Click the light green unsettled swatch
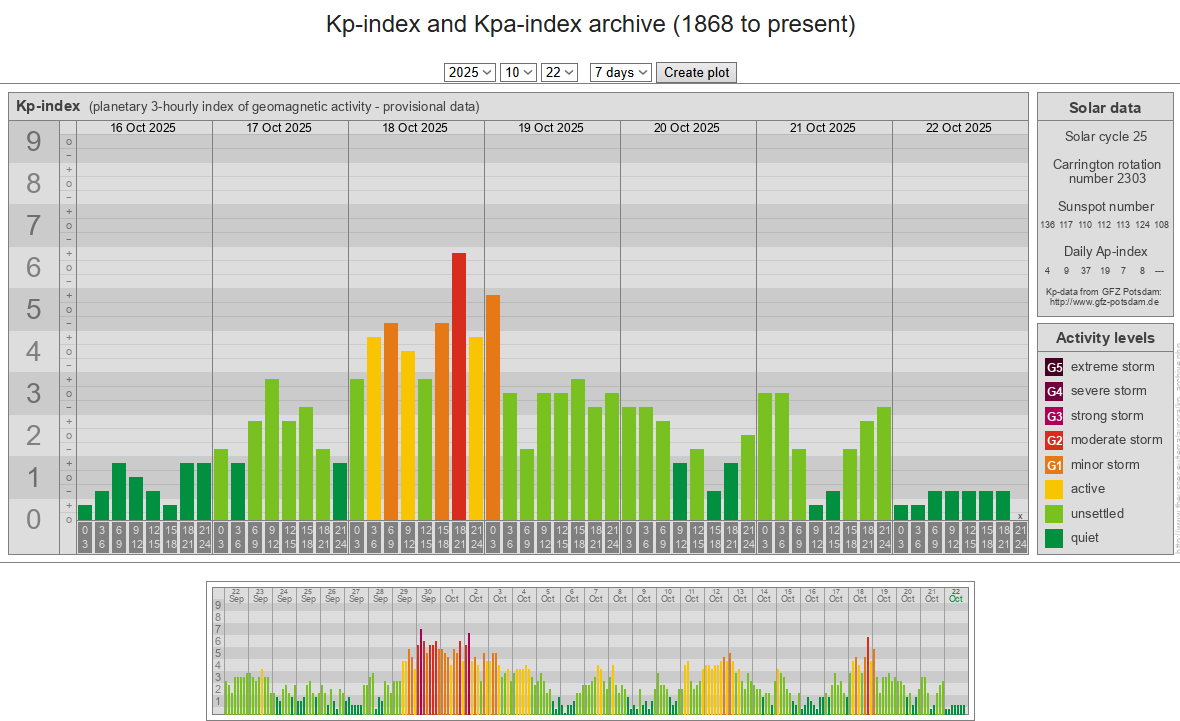The height and width of the screenshot is (721, 1180). pos(1054,514)
